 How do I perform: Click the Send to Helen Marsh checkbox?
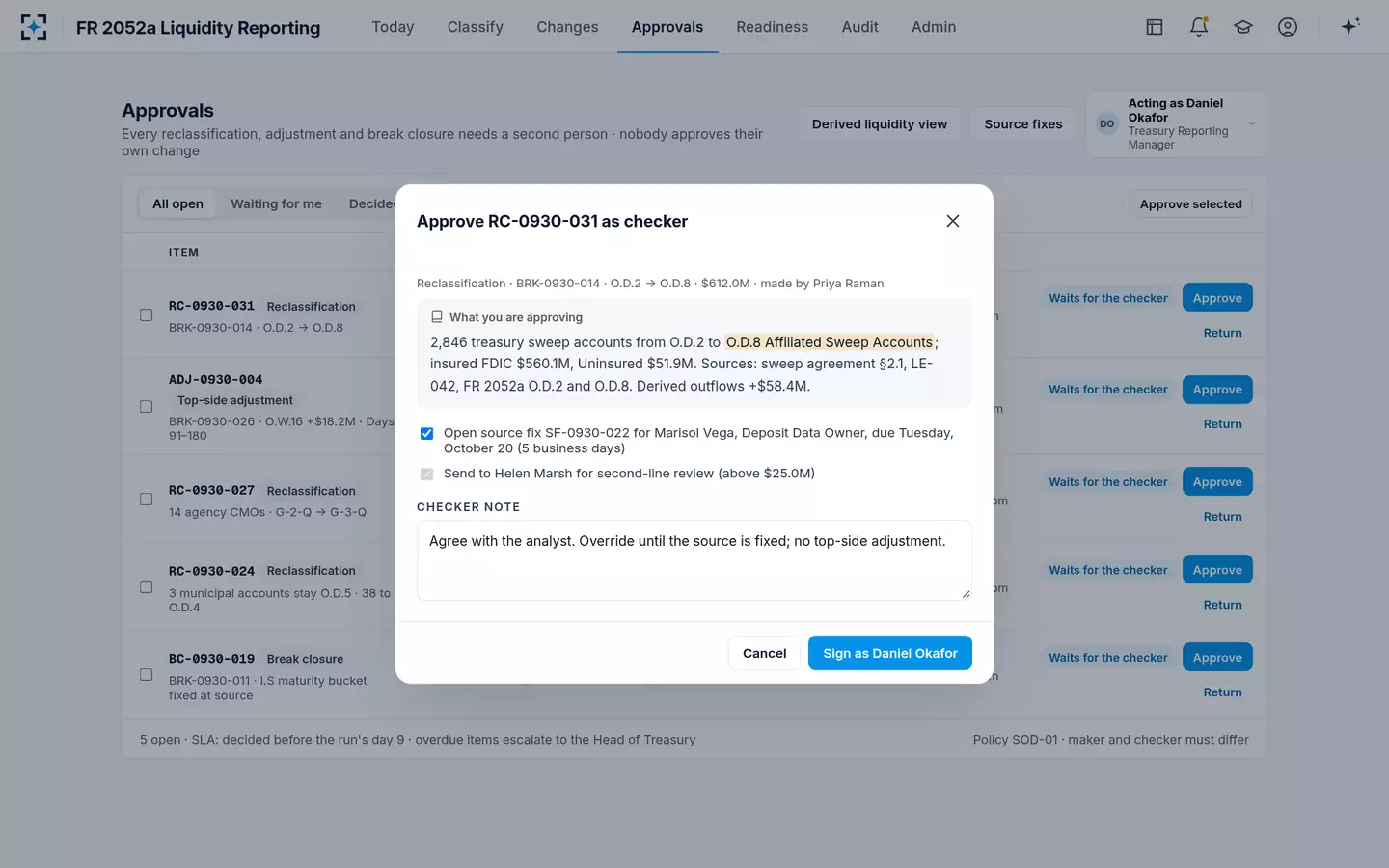426,474
